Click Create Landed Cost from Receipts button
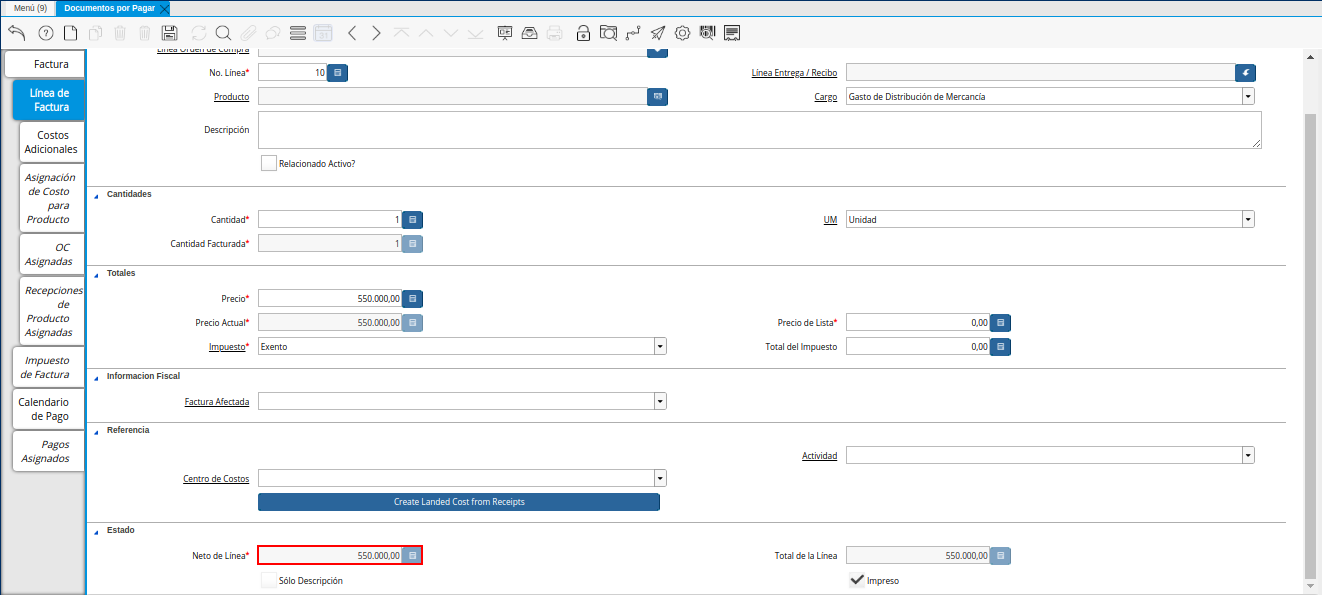 point(459,502)
